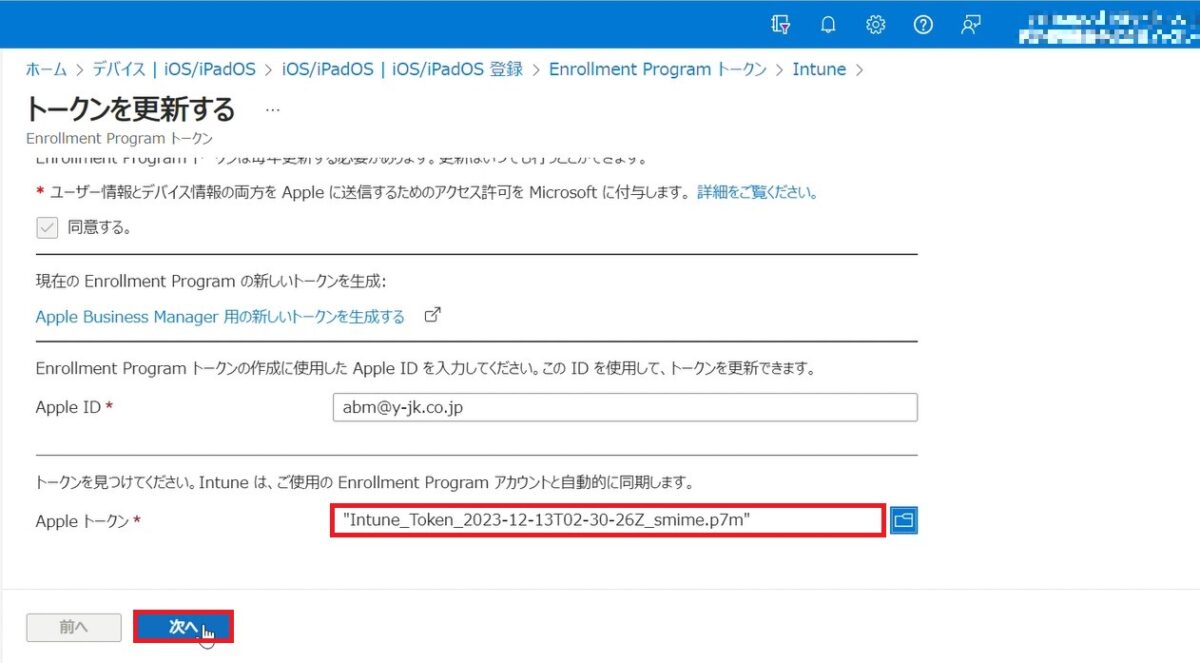Click the external link icon beside the ABM link
This screenshot has height=663, width=1200.
coord(433,313)
